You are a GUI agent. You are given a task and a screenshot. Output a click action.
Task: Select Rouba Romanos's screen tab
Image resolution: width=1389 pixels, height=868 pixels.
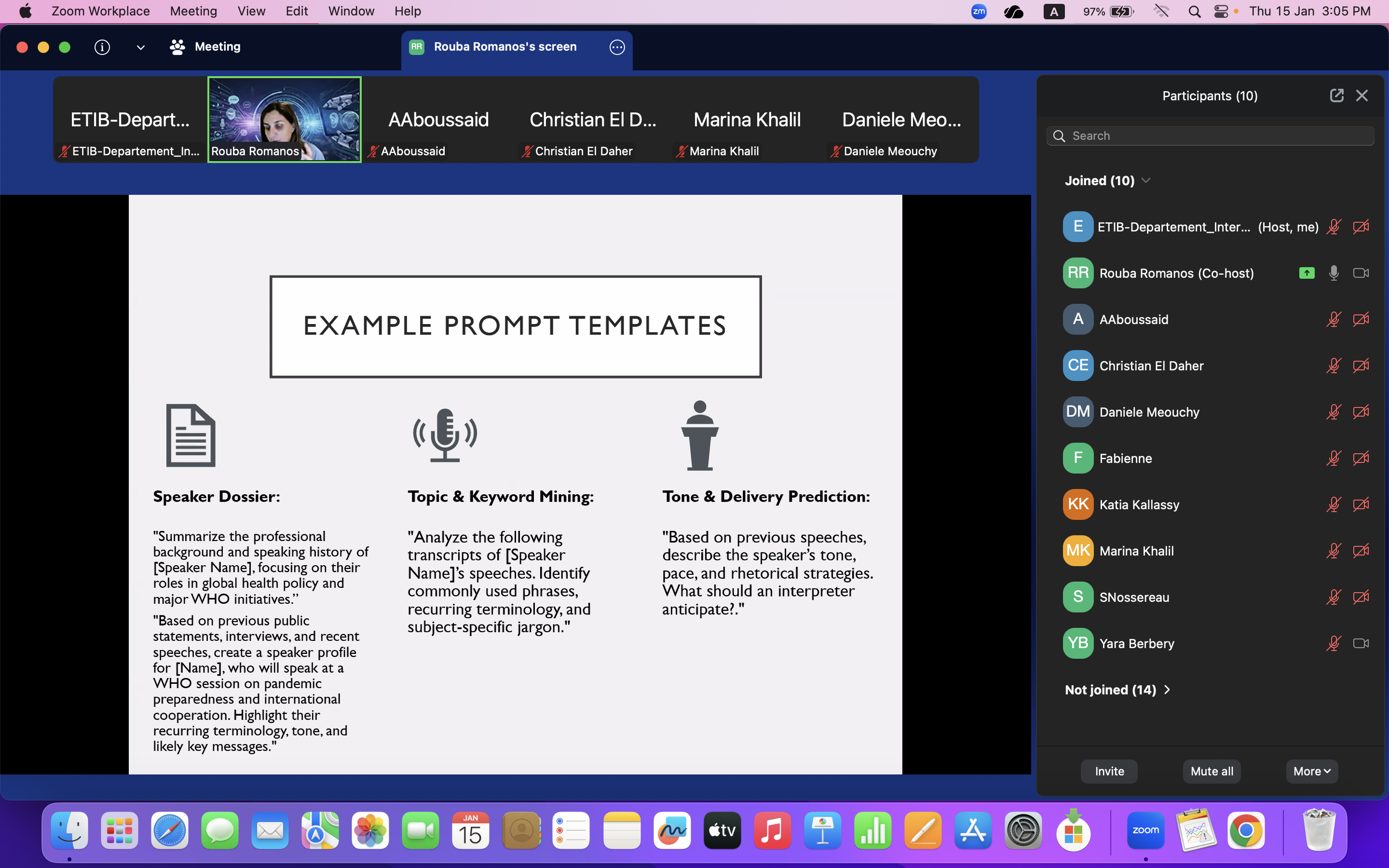505,47
